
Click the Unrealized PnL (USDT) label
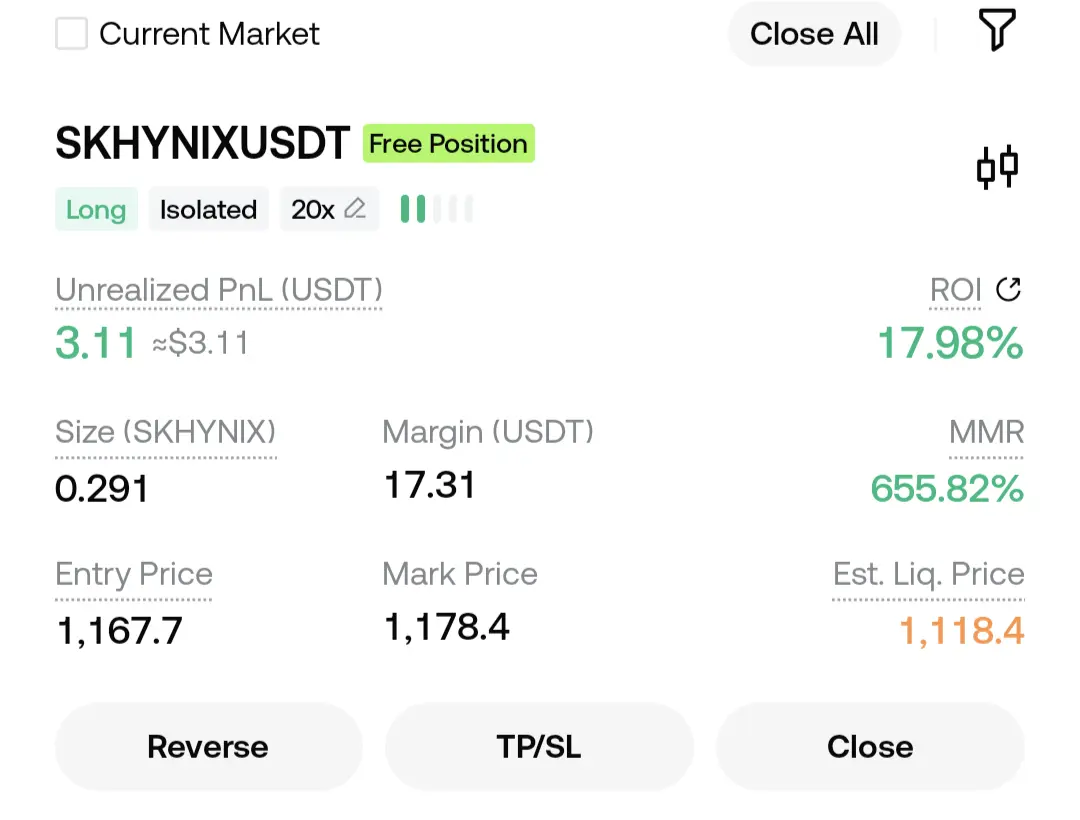click(x=218, y=290)
